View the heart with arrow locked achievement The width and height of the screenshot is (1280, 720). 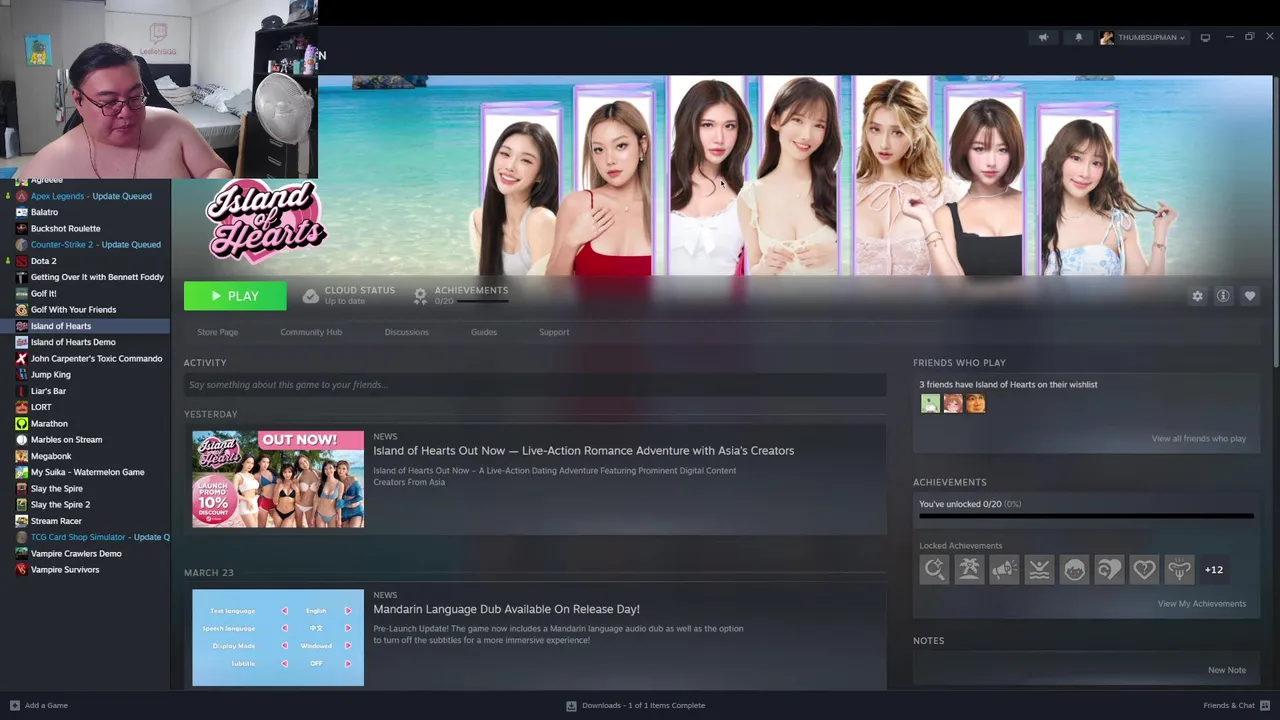coord(1109,570)
